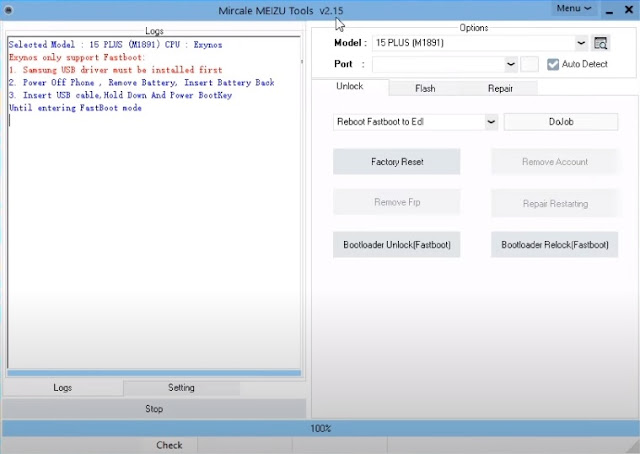Click the Repair Restarting button
This screenshot has width=640, height=454.
555,203
